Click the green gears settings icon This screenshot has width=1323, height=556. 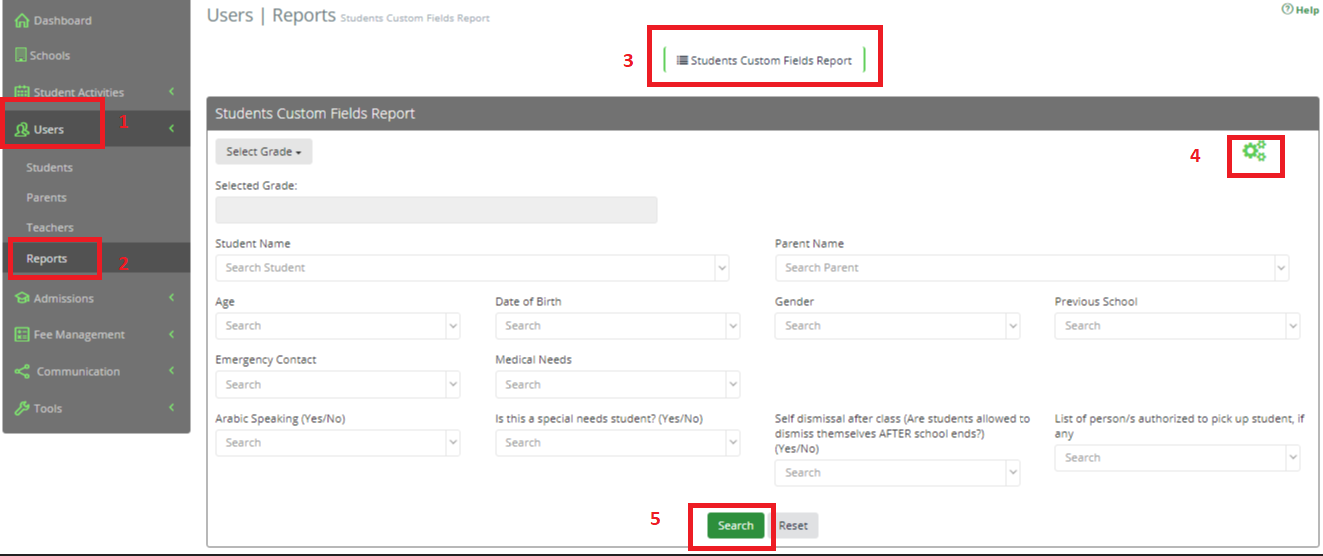point(1254,151)
